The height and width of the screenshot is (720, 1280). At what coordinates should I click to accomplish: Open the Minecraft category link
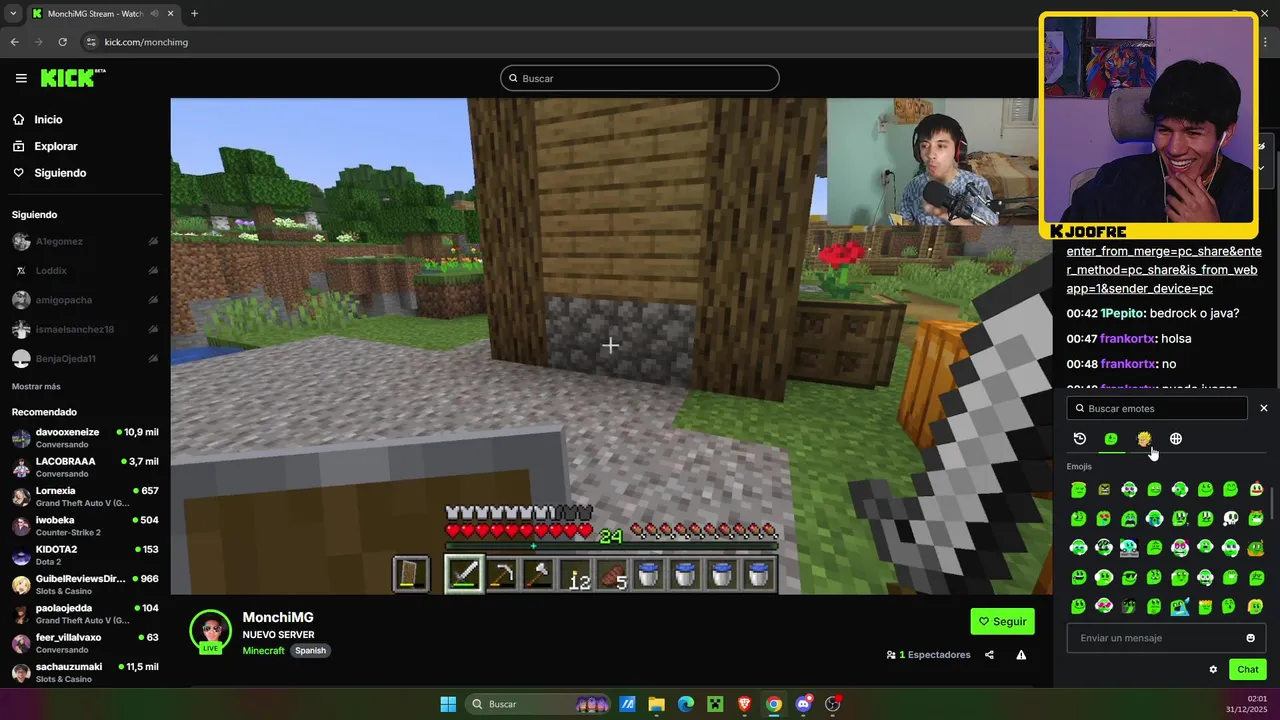click(263, 650)
